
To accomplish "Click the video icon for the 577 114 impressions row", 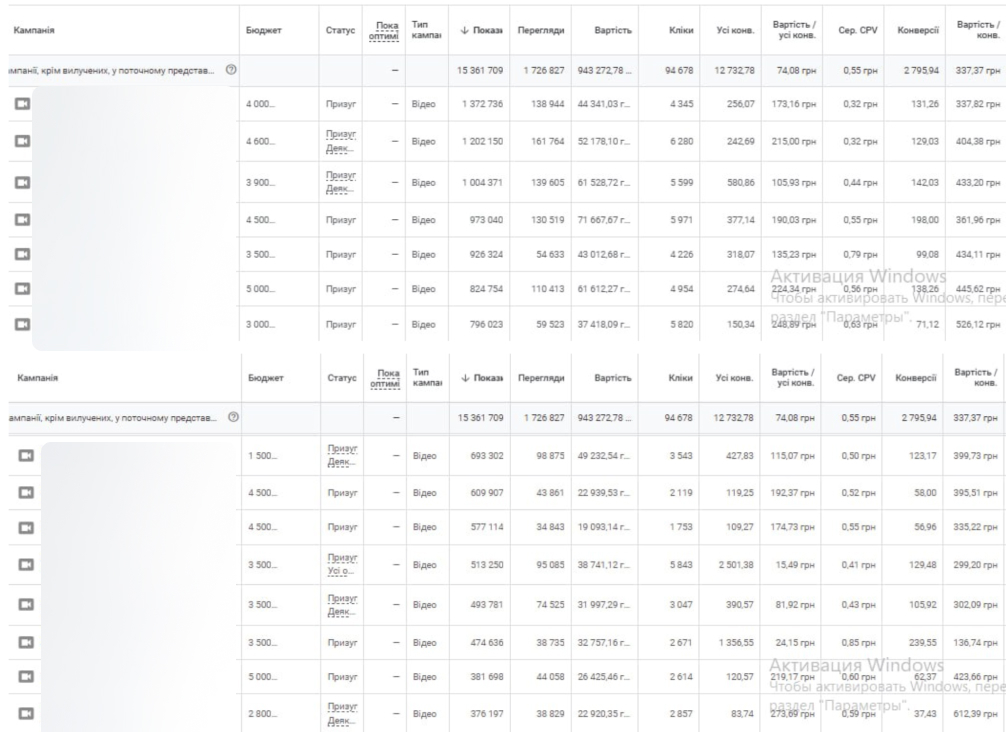I will 26,527.
